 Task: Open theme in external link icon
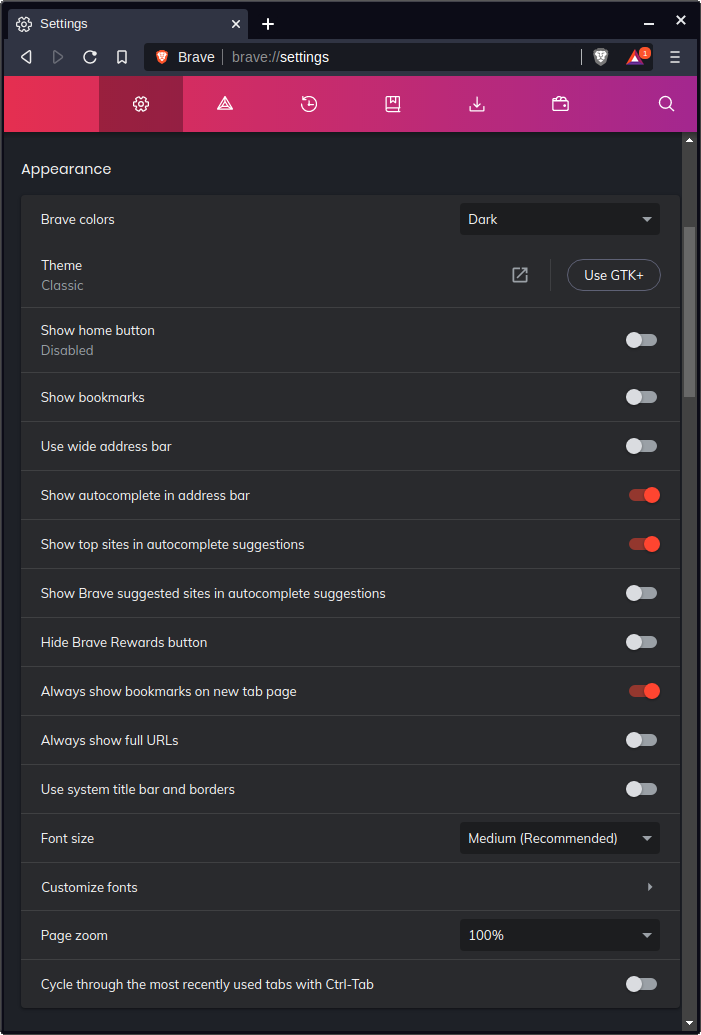click(520, 275)
